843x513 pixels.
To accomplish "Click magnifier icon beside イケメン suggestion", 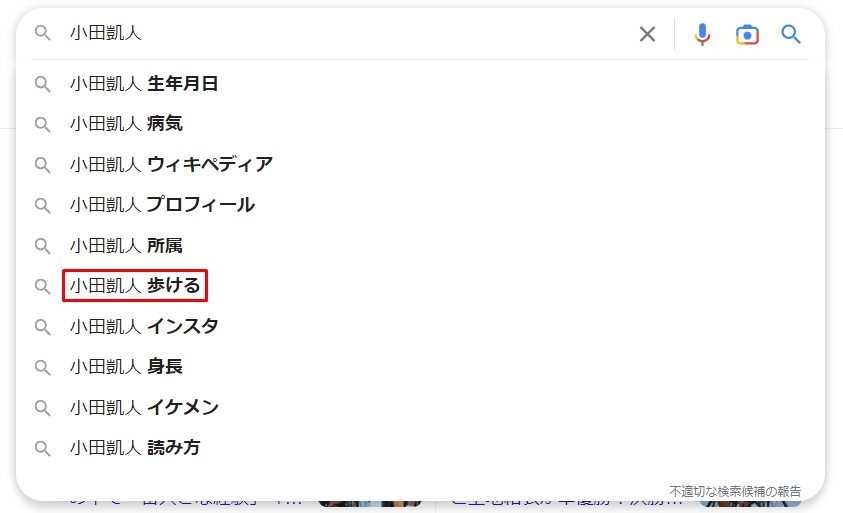I will (42, 408).
